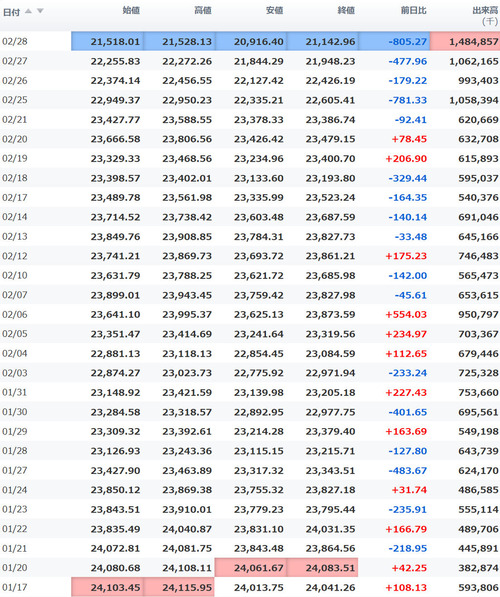Select the 02/05 date cell
This screenshot has height=597, width=500.
(x=15, y=334)
